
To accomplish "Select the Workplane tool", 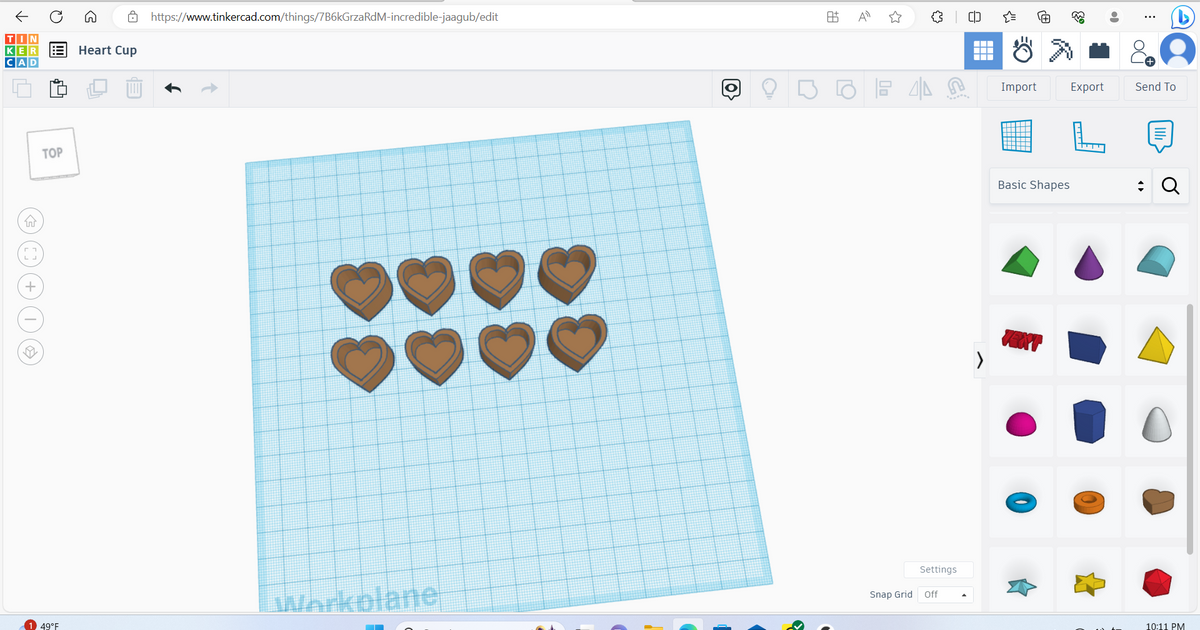I will tap(1017, 136).
